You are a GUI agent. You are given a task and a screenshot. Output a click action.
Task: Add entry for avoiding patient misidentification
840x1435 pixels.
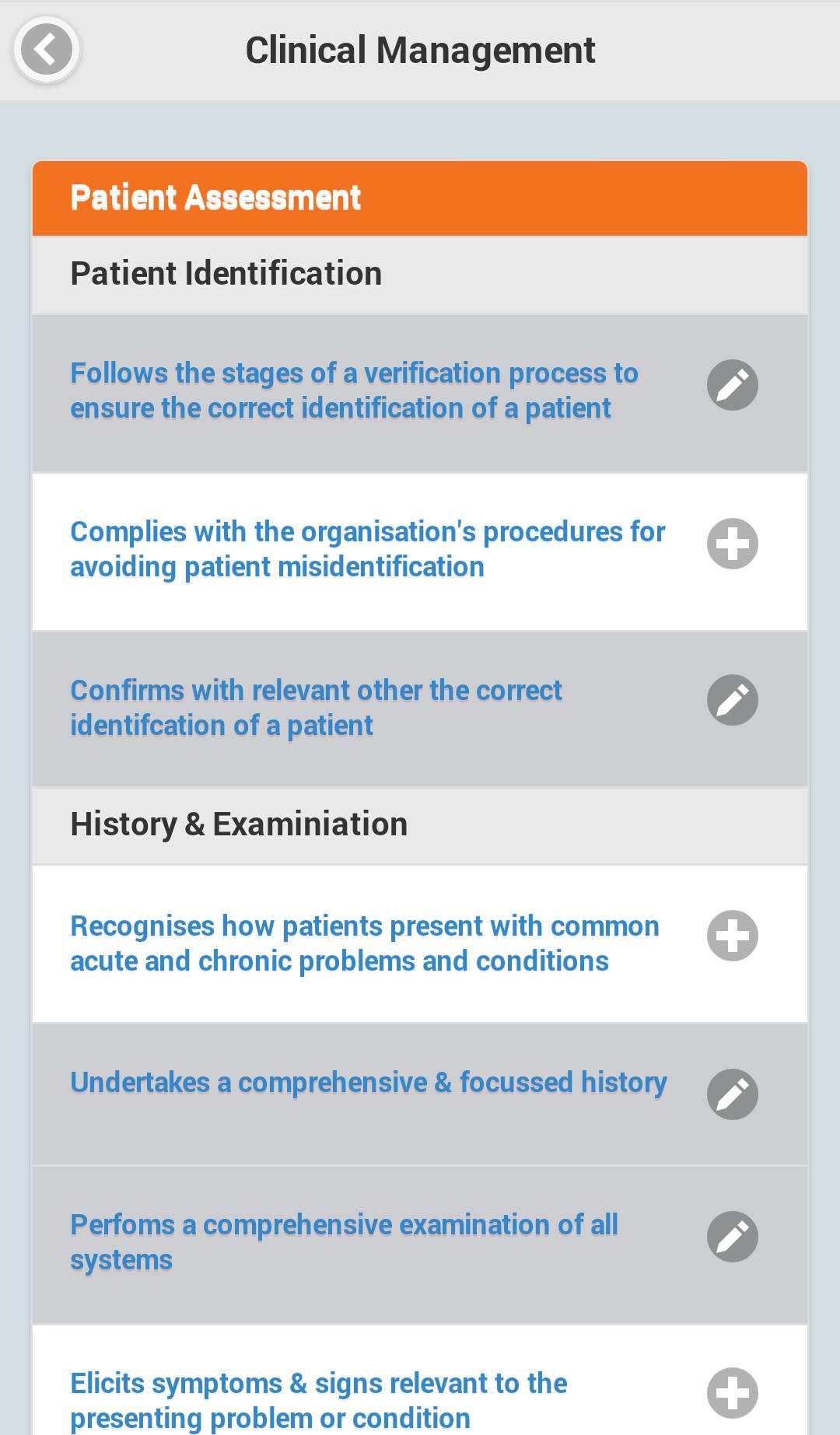coord(732,544)
